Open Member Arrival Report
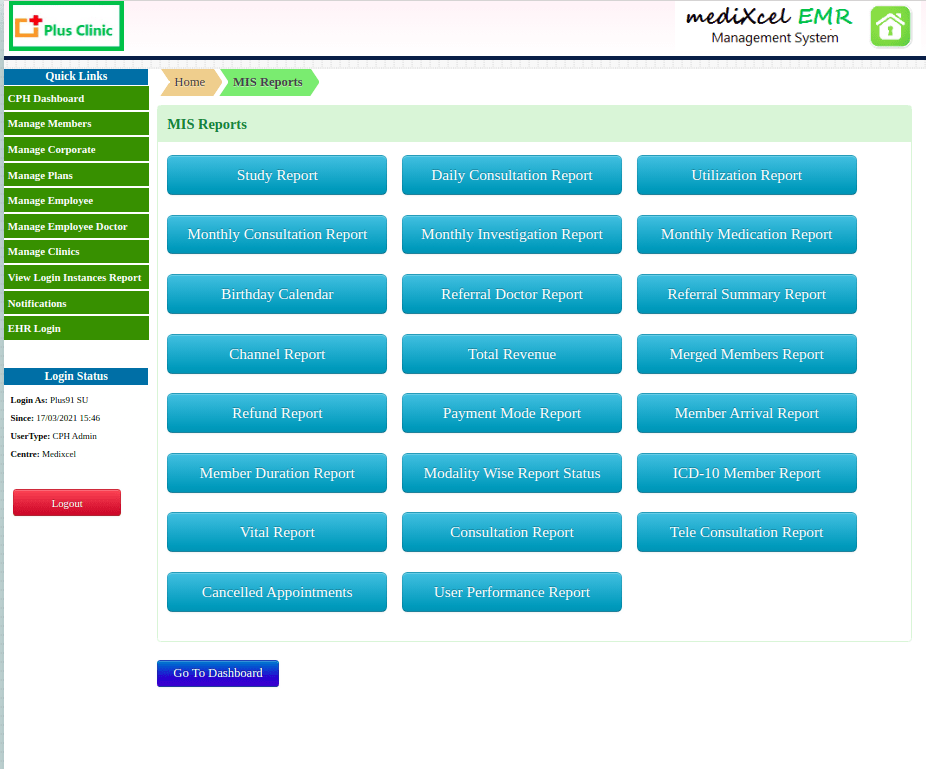This screenshot has height=769, width=926. pos(746,413)
